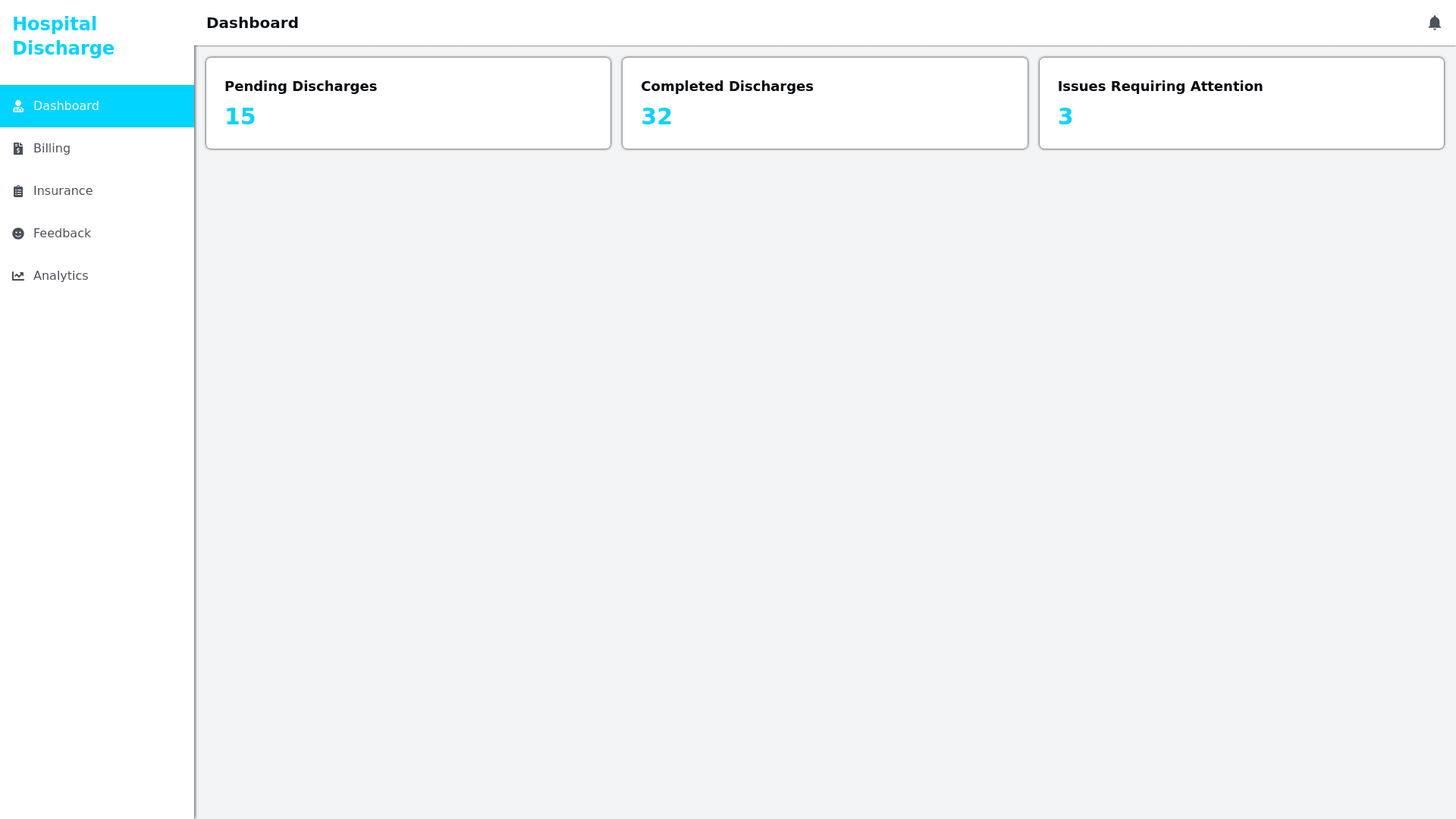
Task: Click the Hospital Discharge logo text
Action: [63, 36]
